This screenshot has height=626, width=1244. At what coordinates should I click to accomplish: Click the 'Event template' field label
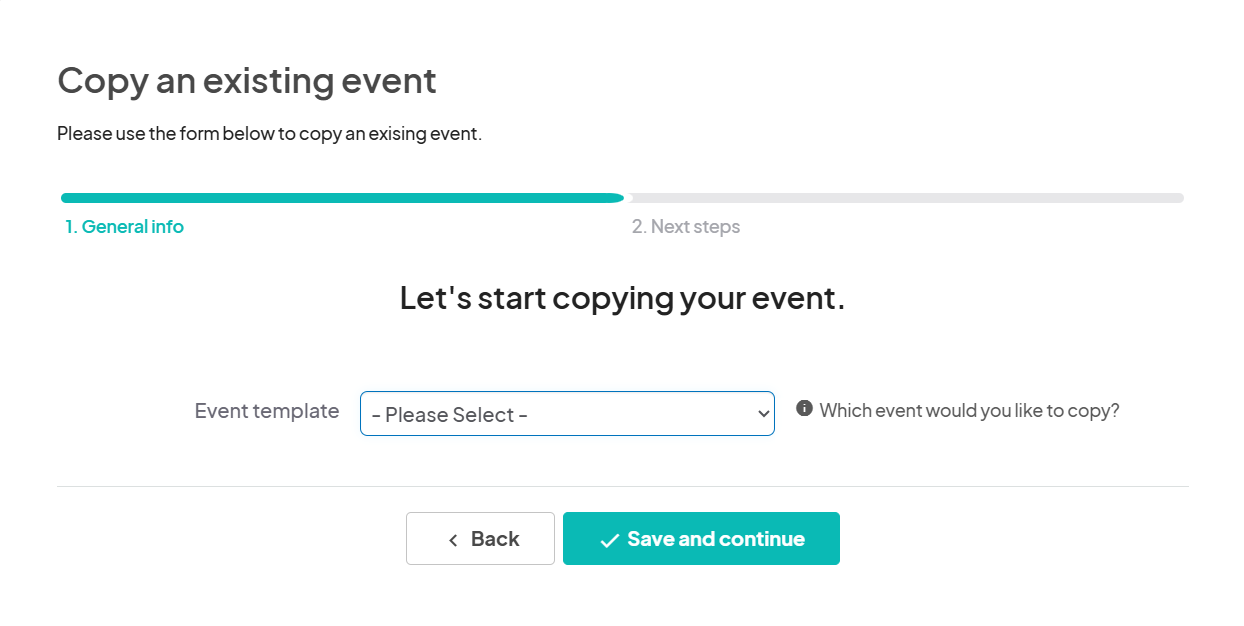(267, 411)
